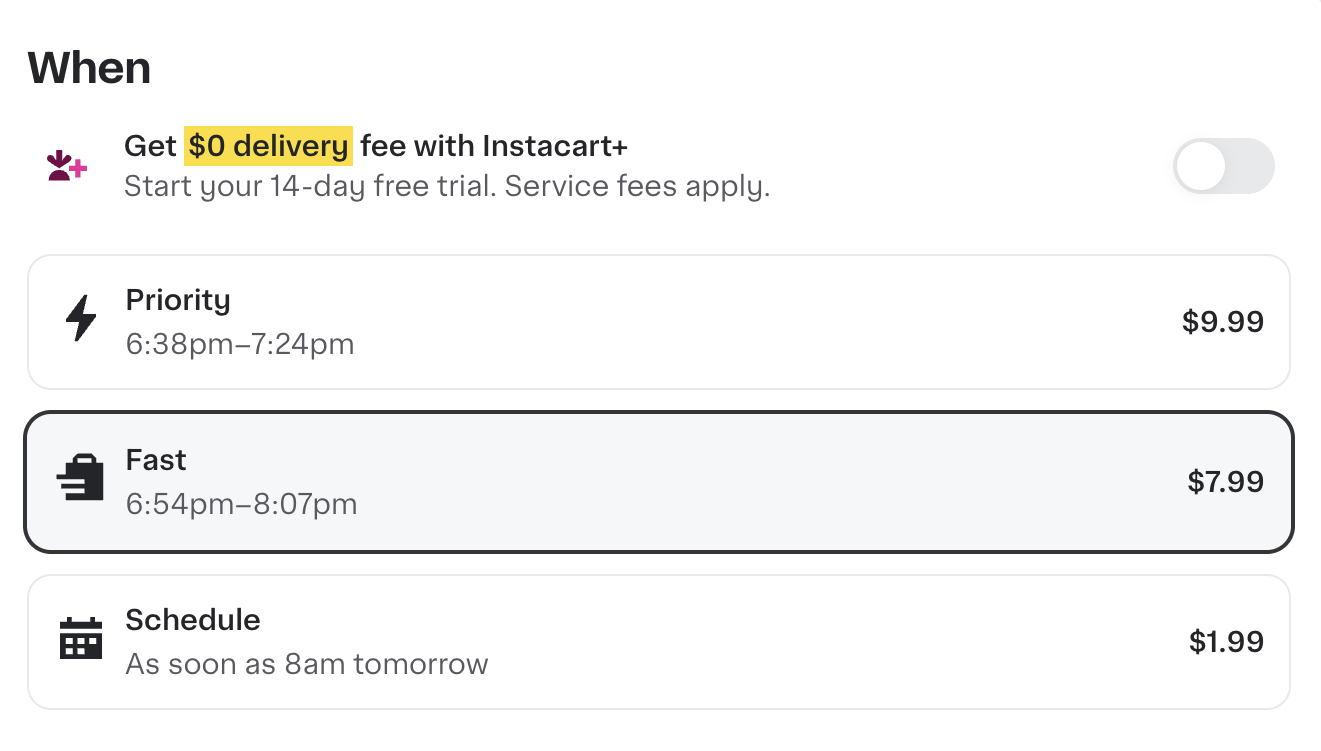Select the Priority delivery option

click(x=659, y=321)
